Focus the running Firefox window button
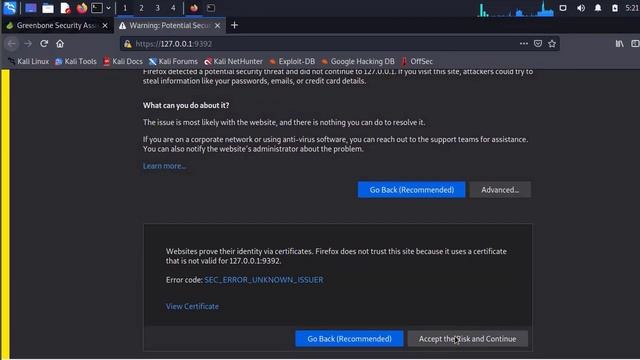640x360 pixels. click(194, 8)
